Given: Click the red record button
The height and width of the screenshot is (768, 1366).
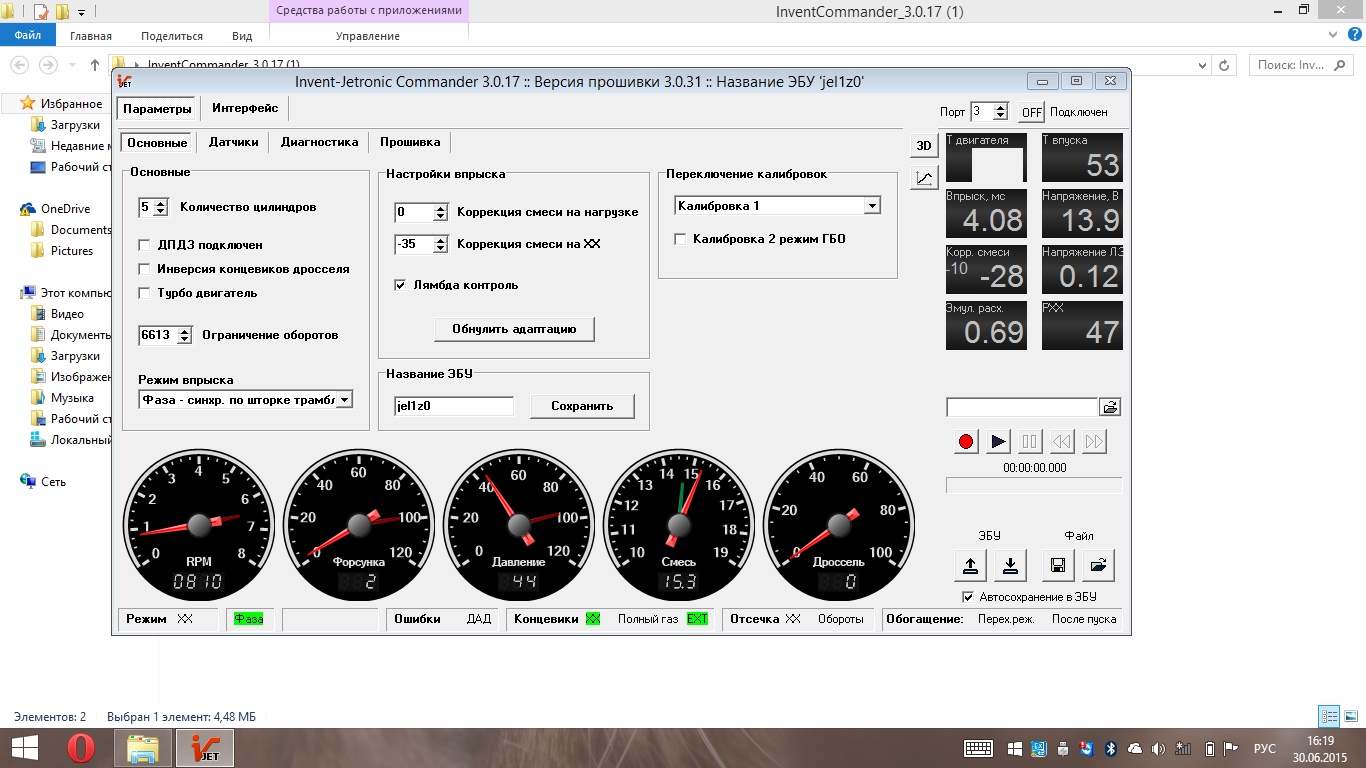Looking at the screenshot, I should (966, 441).
